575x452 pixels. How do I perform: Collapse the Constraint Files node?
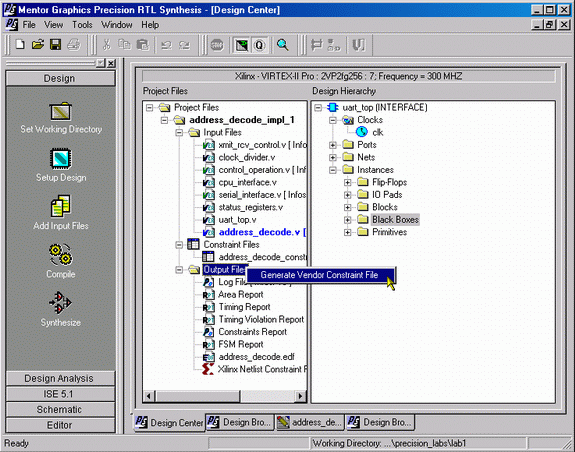179,245
